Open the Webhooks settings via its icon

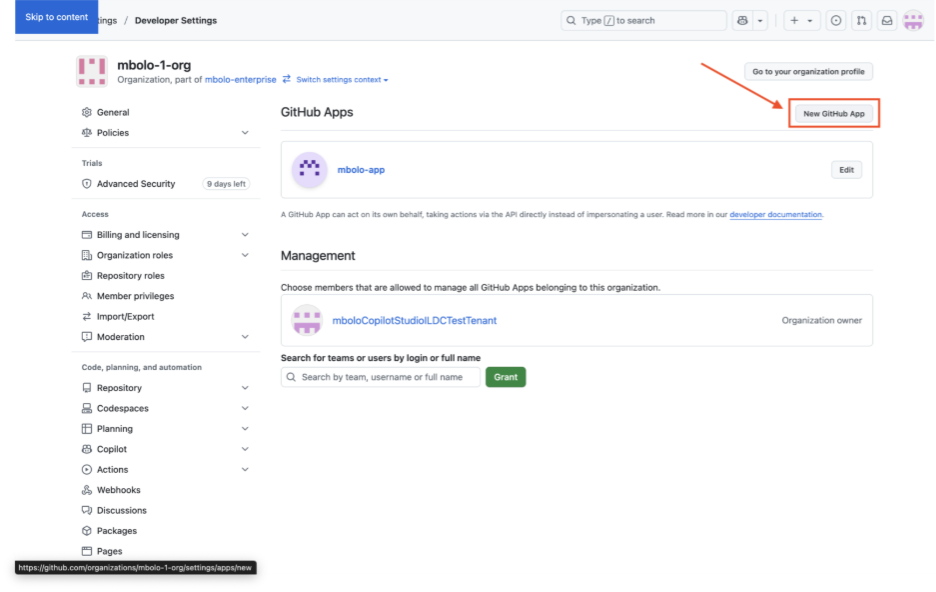click(x=85, y=489)
